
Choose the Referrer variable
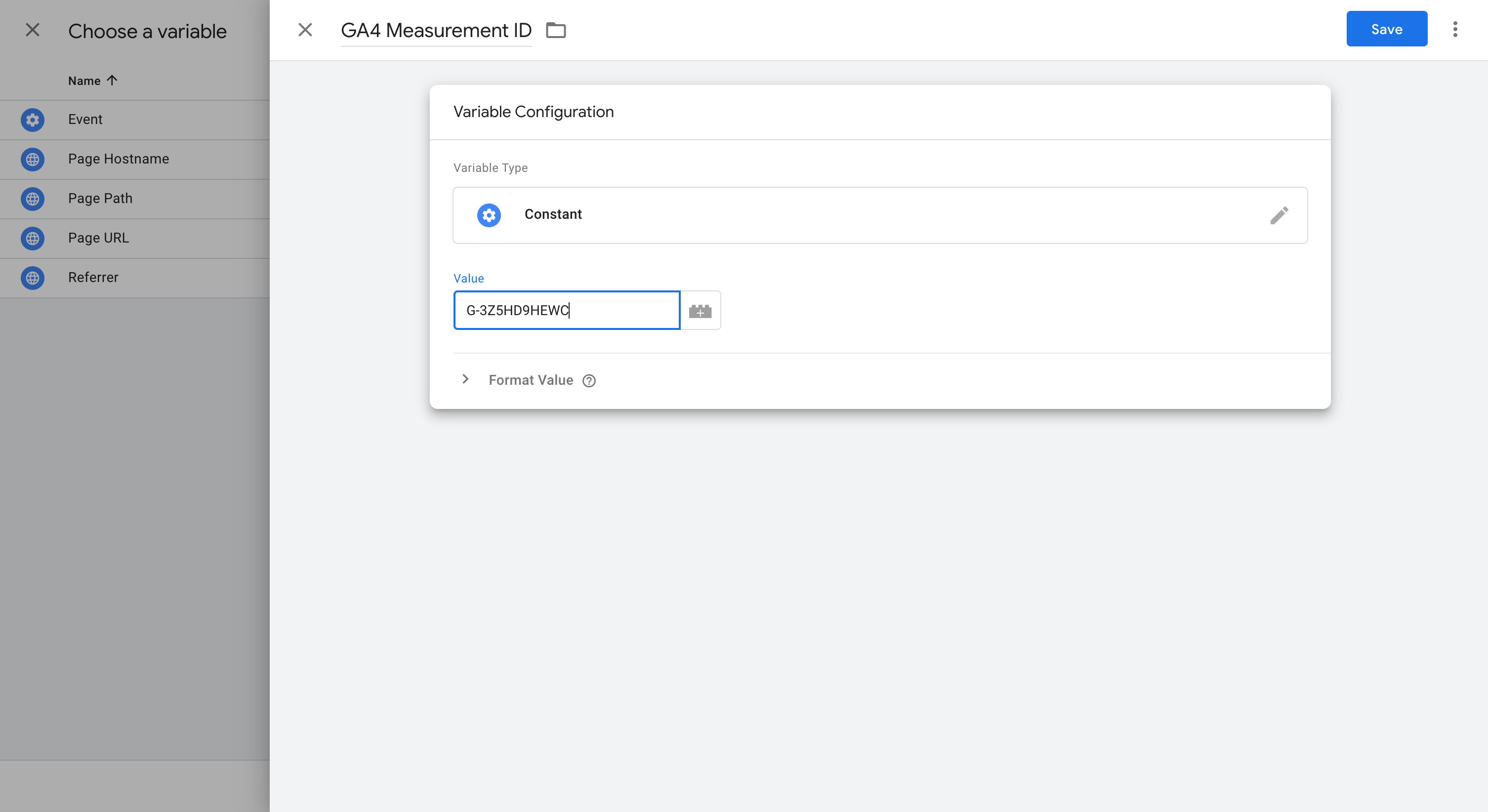pyautogui.click(x=134, y=278)
